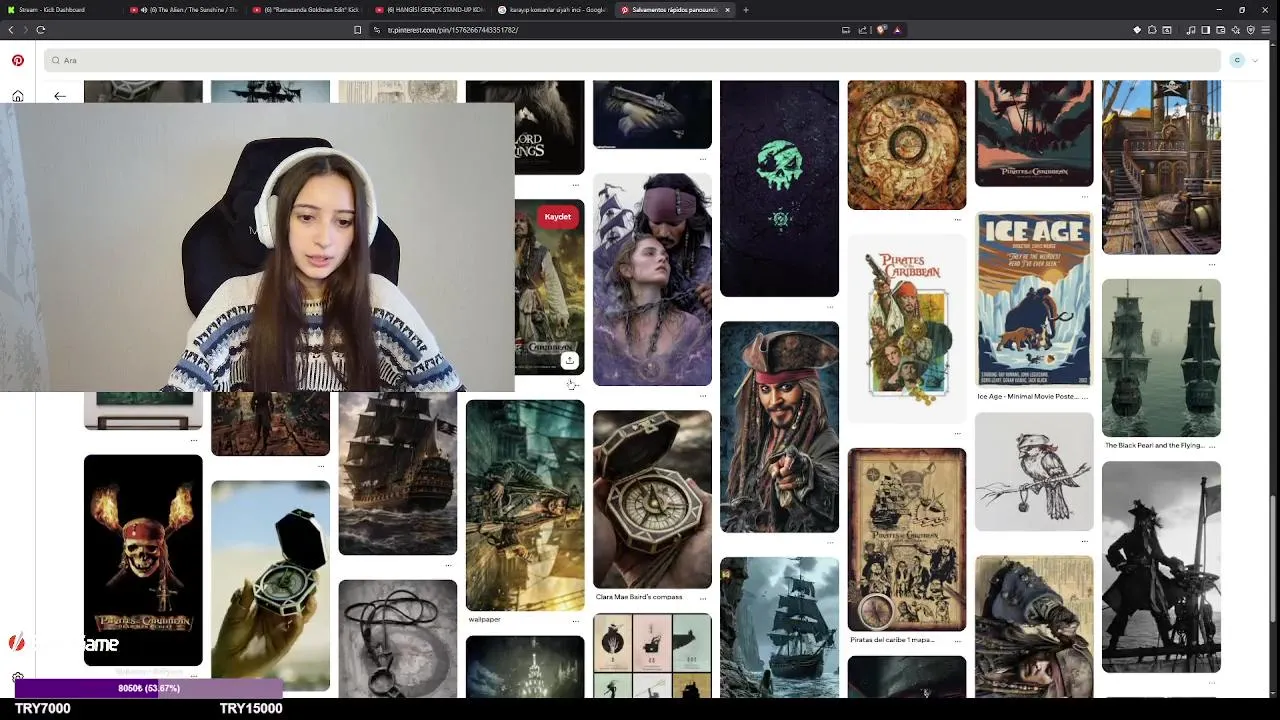Open the profile avatar labeled C
Screen dimensions: 1280x720
(x=1237, y=60)
